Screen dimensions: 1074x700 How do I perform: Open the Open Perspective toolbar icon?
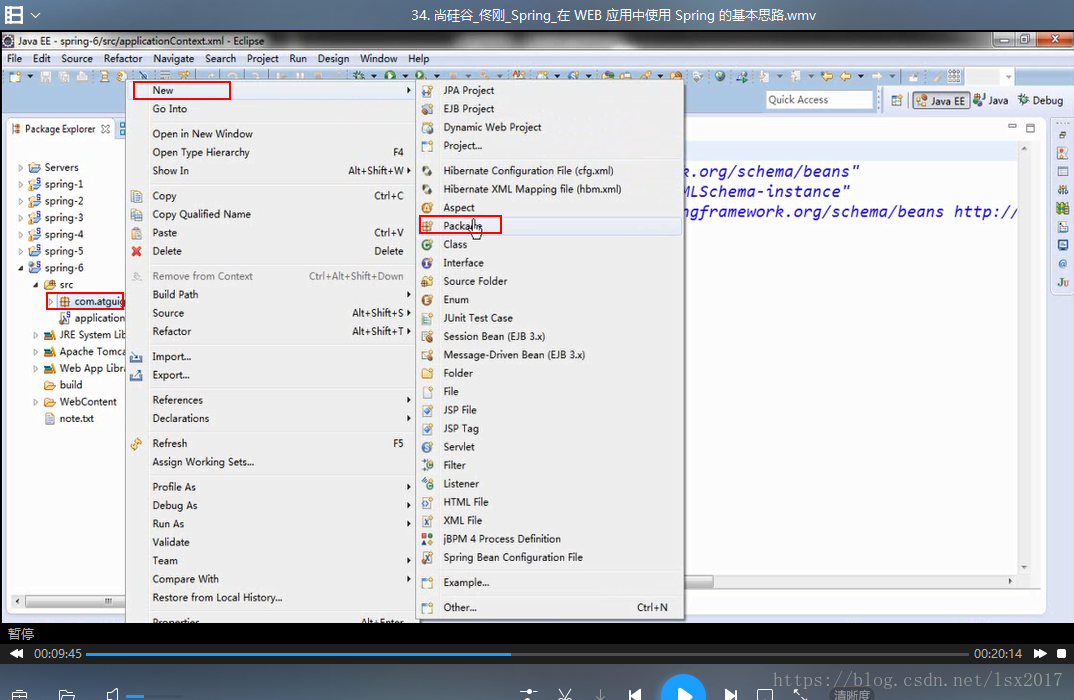pos(896,101)
